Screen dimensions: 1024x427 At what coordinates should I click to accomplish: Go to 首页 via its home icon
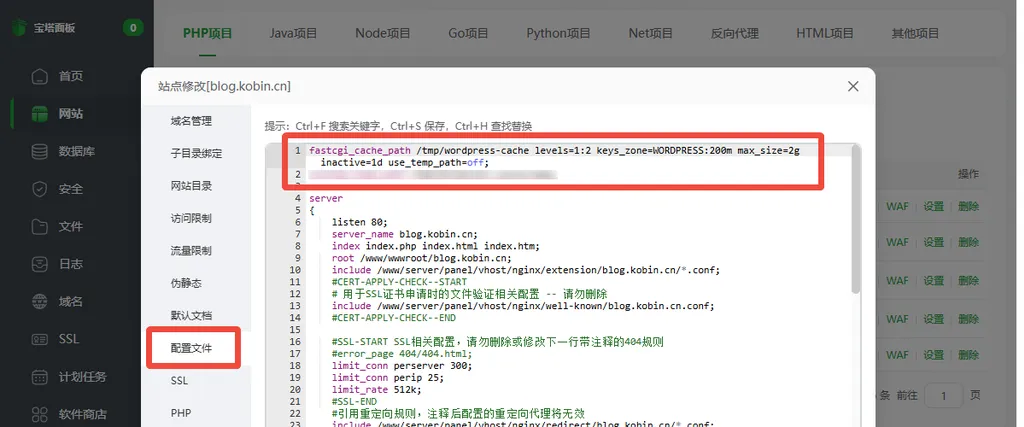(40, 76)
